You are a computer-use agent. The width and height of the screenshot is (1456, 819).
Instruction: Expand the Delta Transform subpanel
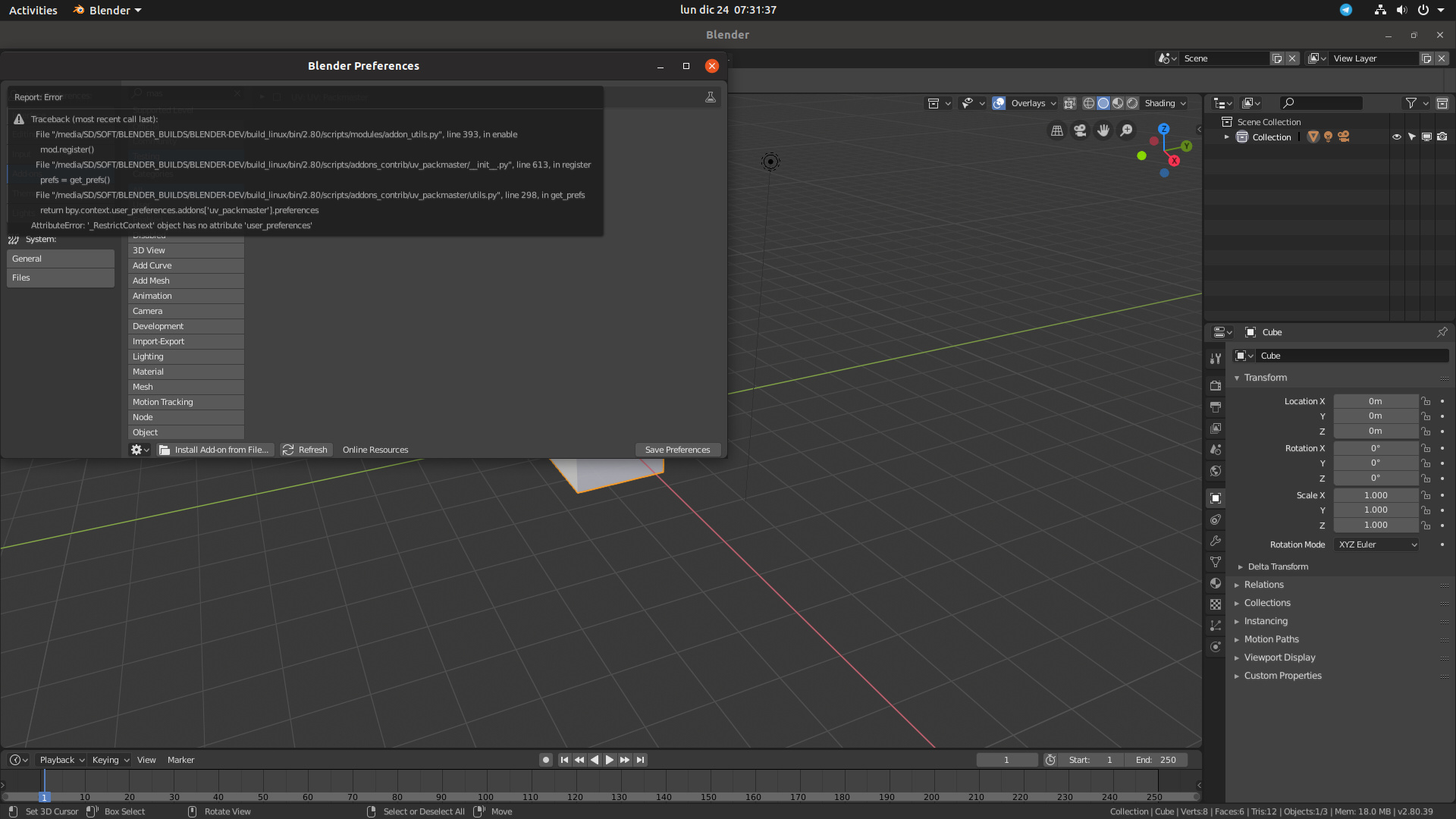1278,566
